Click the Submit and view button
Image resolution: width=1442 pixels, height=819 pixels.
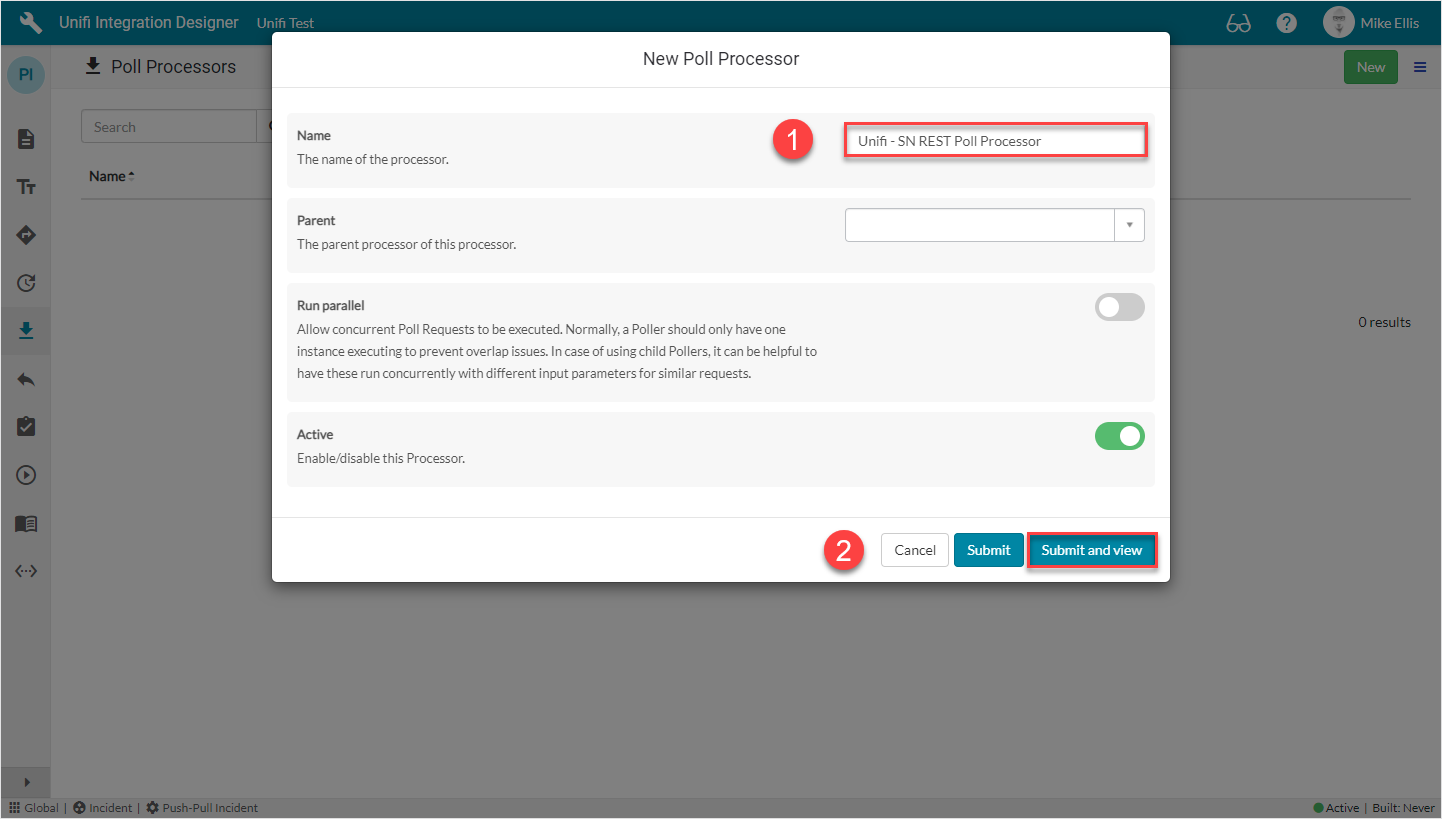pos(1092,550)
